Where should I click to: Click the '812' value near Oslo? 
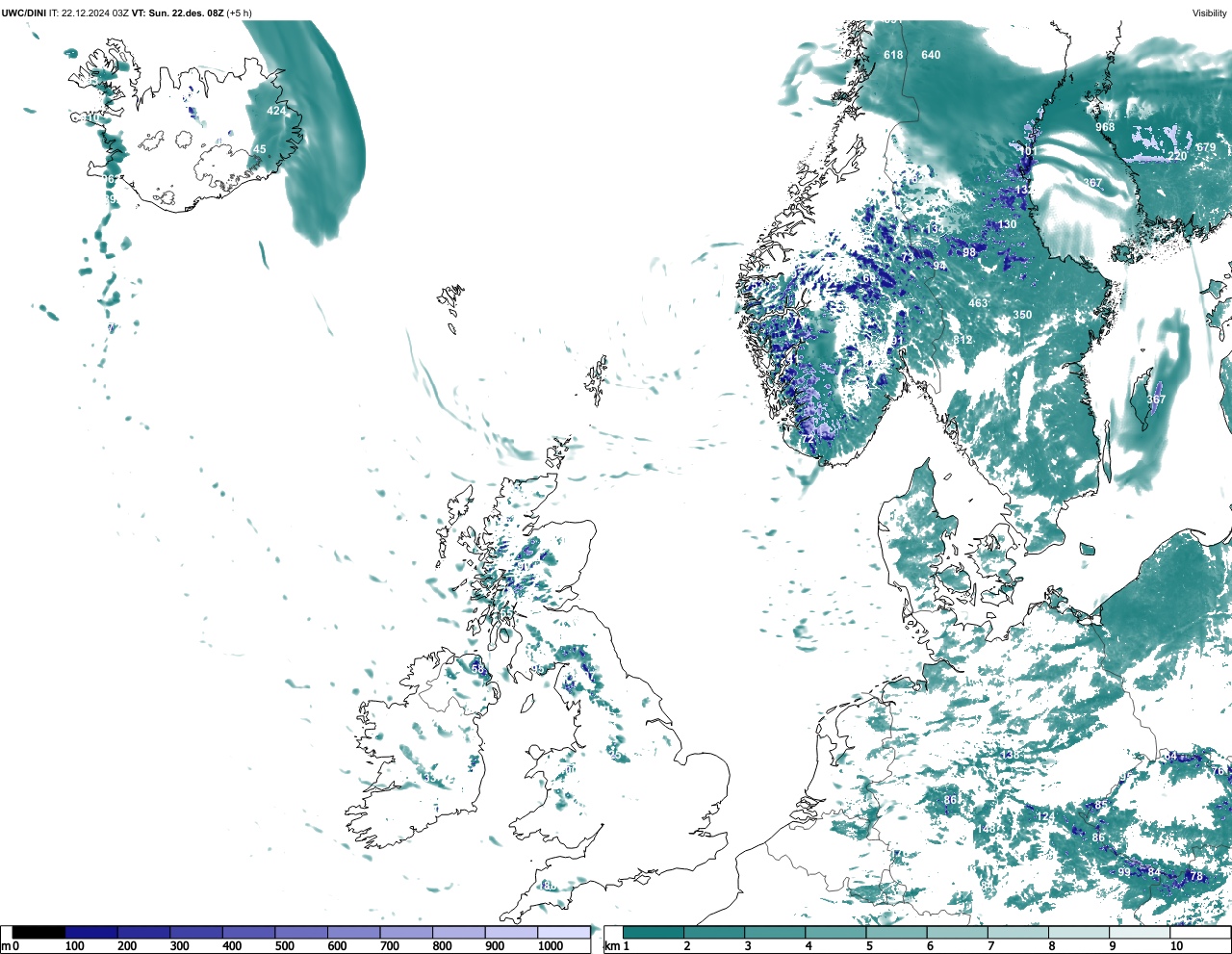(962, 340)
